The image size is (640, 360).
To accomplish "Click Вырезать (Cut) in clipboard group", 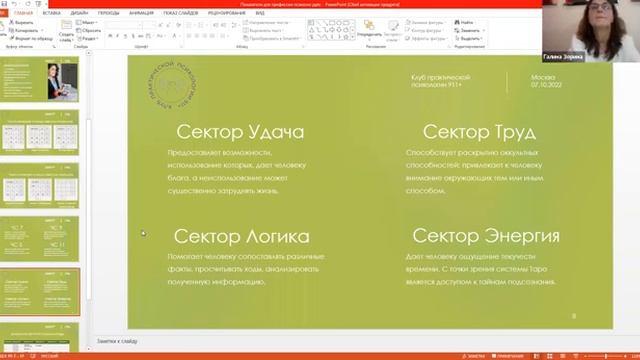I will 21,22.
